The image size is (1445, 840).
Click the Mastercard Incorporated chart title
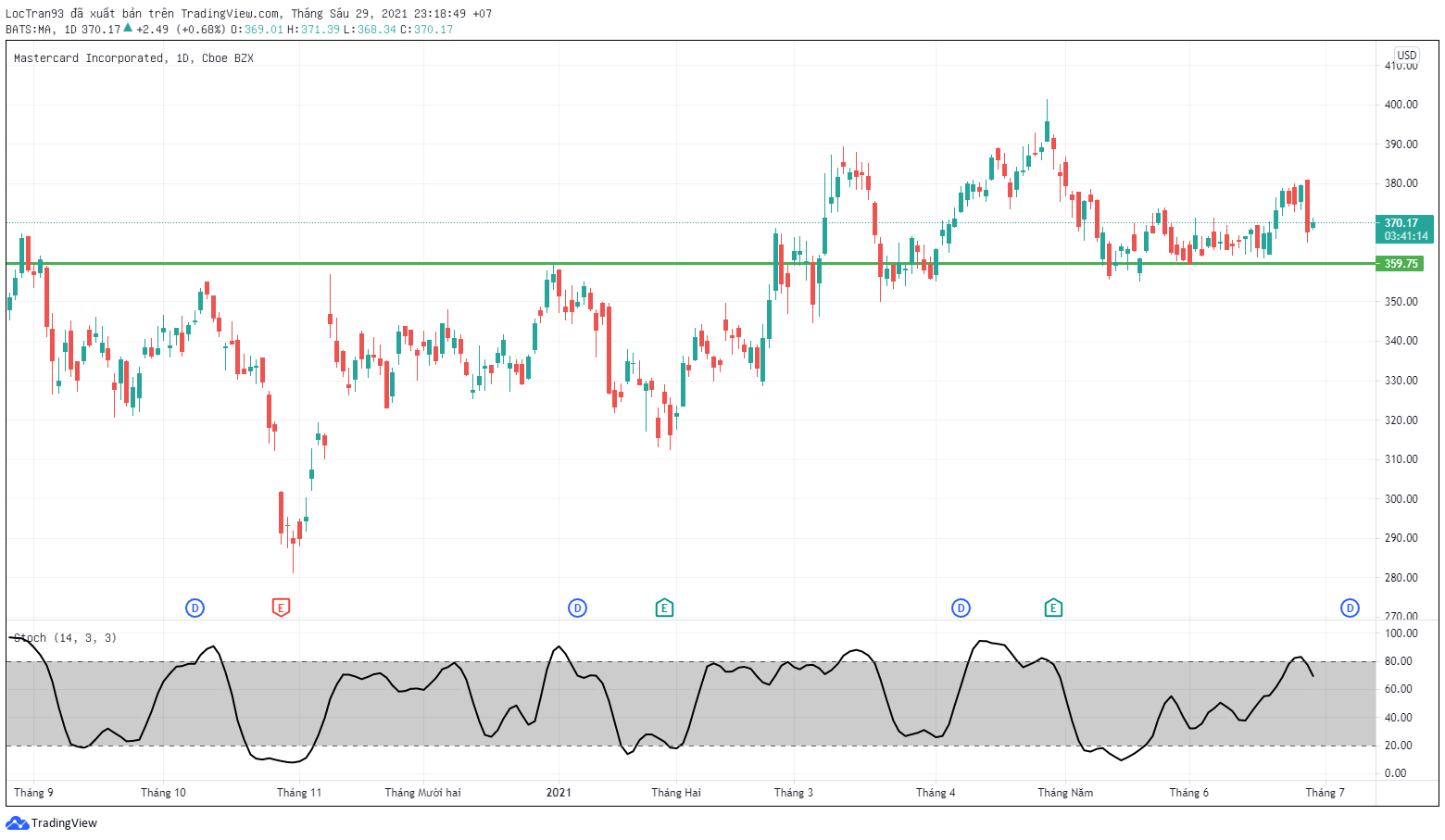click(133, 58)
